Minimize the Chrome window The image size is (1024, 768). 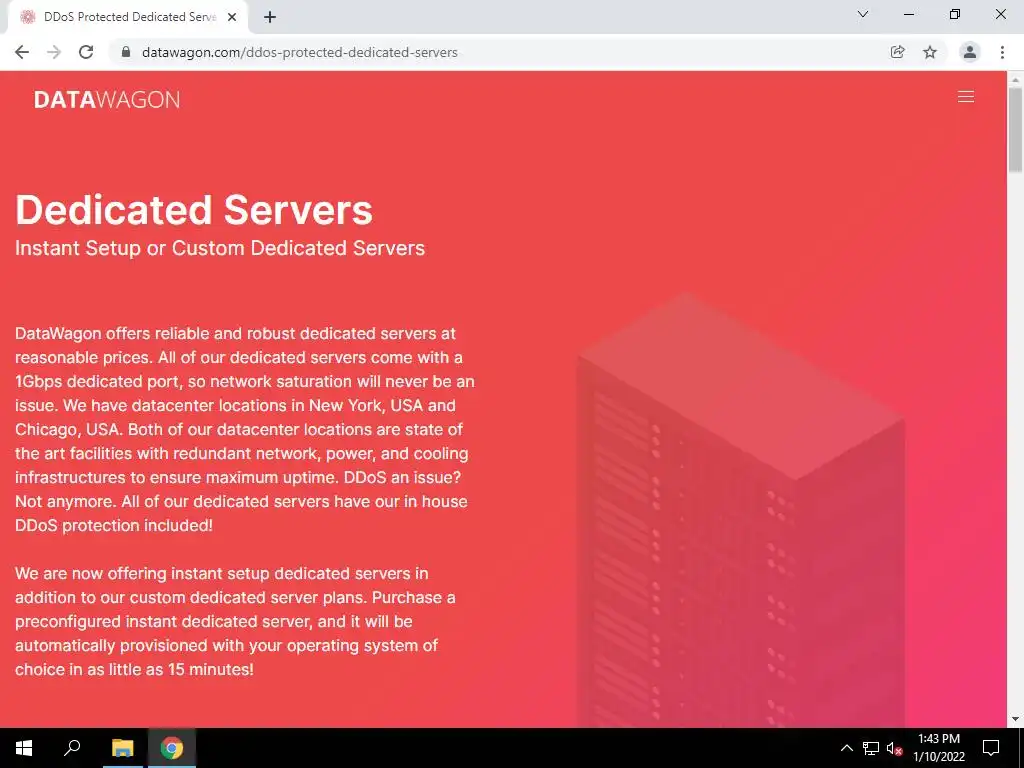[908, 14]
